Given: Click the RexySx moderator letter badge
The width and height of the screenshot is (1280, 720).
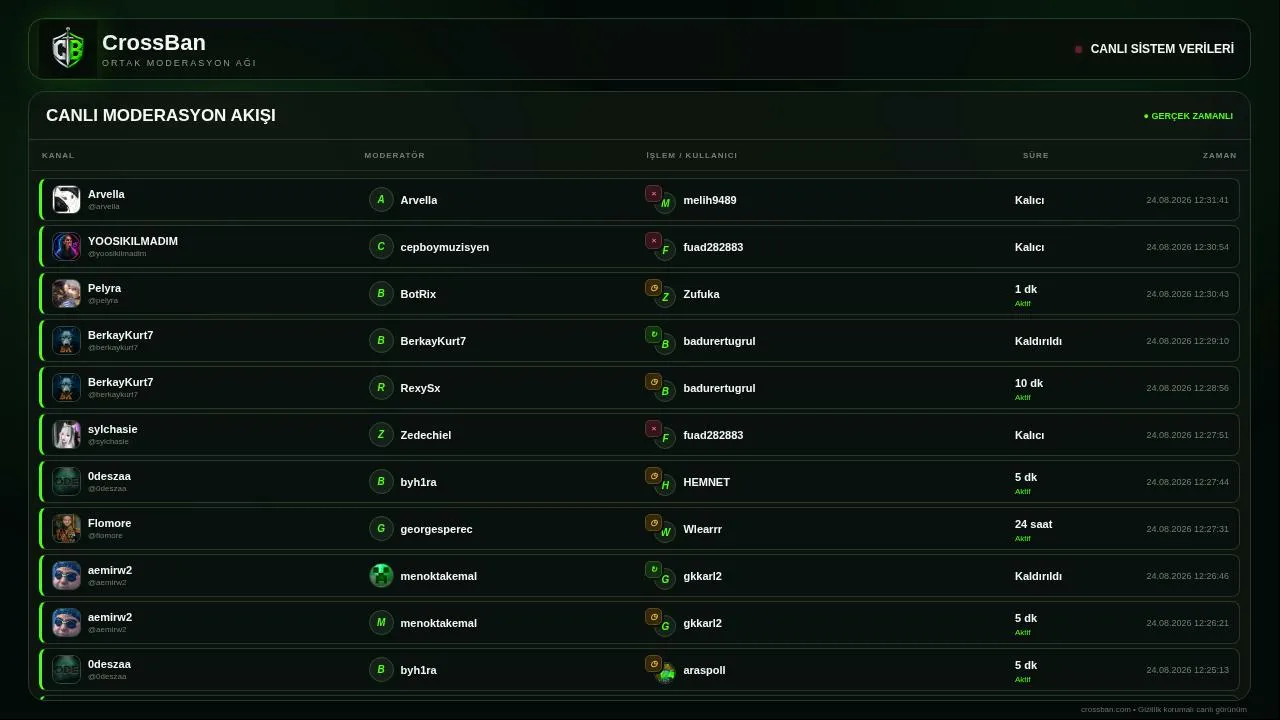Looking at the screenshot, I should (x=381, y=387).
